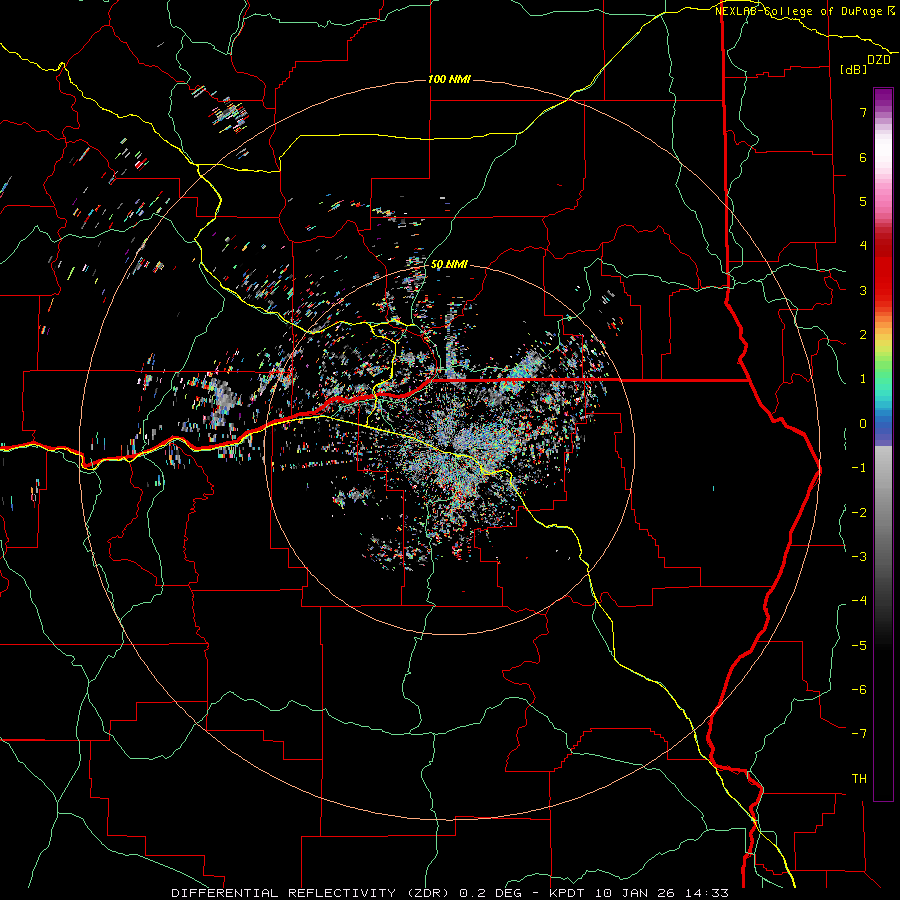Image resolution: width=900 pixels, height=900 pixels.
Task: Click the "100 NMI" range ring label
Action: tap(449, 79)
